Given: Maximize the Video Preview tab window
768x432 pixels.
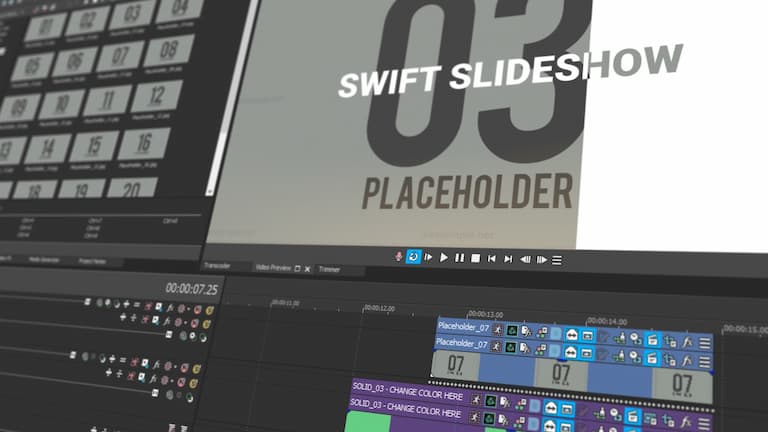Looking at the screenshot, I should (297, 268).
